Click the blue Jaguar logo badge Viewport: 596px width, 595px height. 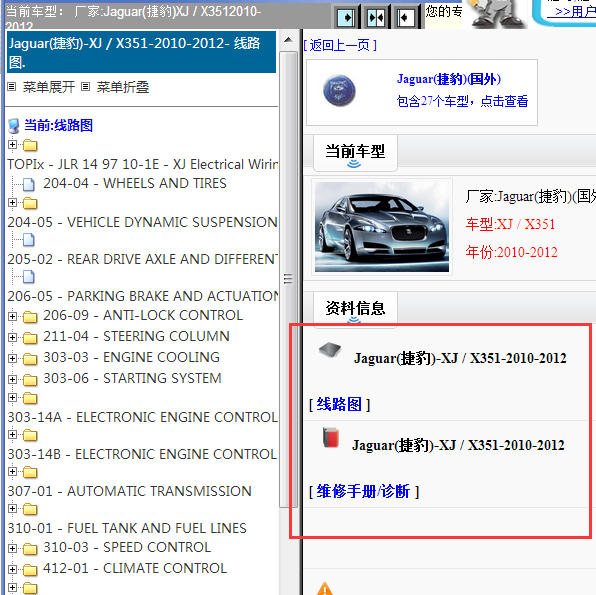point(339,90)
